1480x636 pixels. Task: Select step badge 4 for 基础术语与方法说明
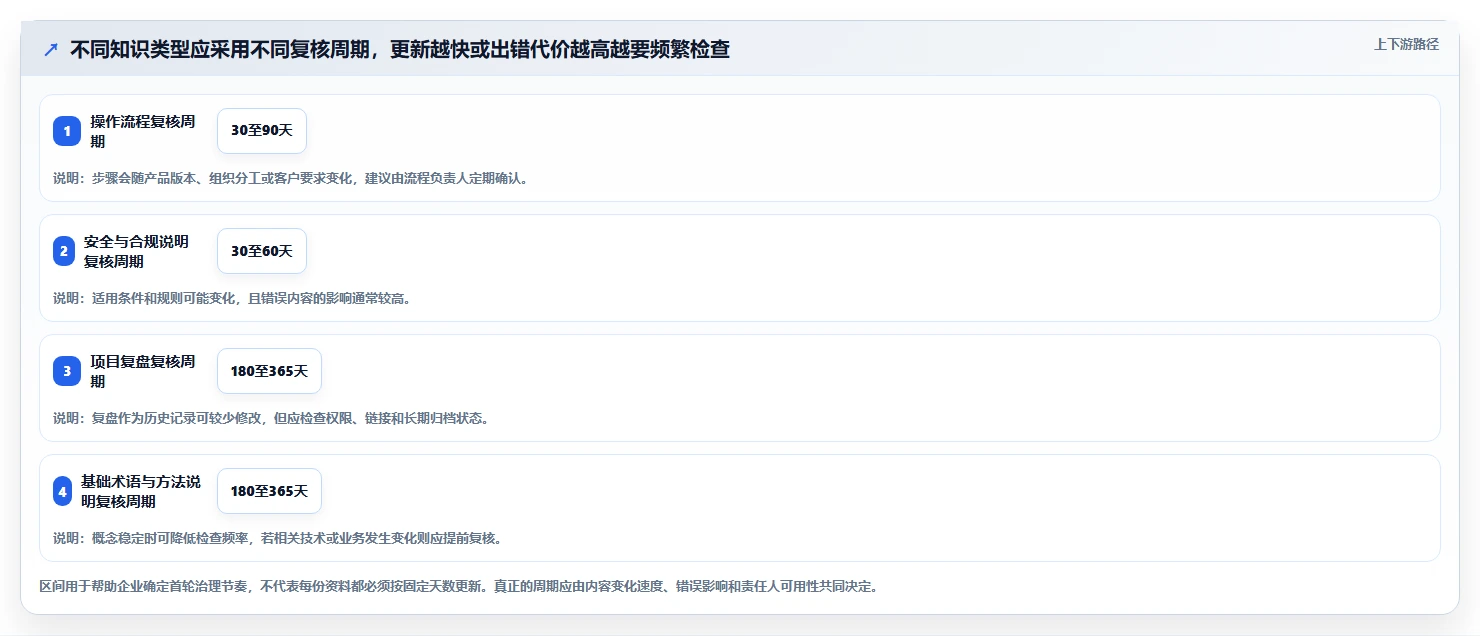(63, 491)
